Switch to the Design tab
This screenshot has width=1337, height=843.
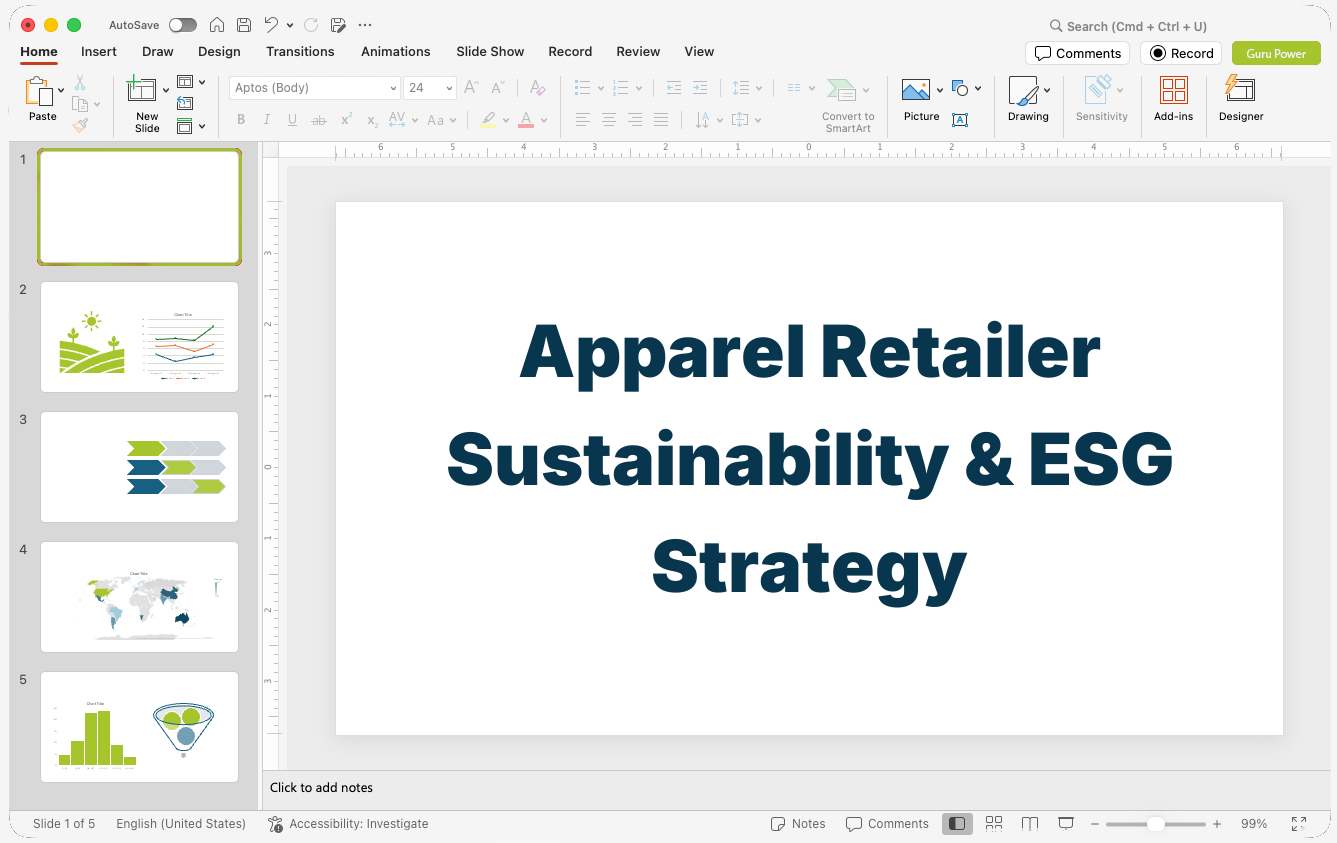219,51
